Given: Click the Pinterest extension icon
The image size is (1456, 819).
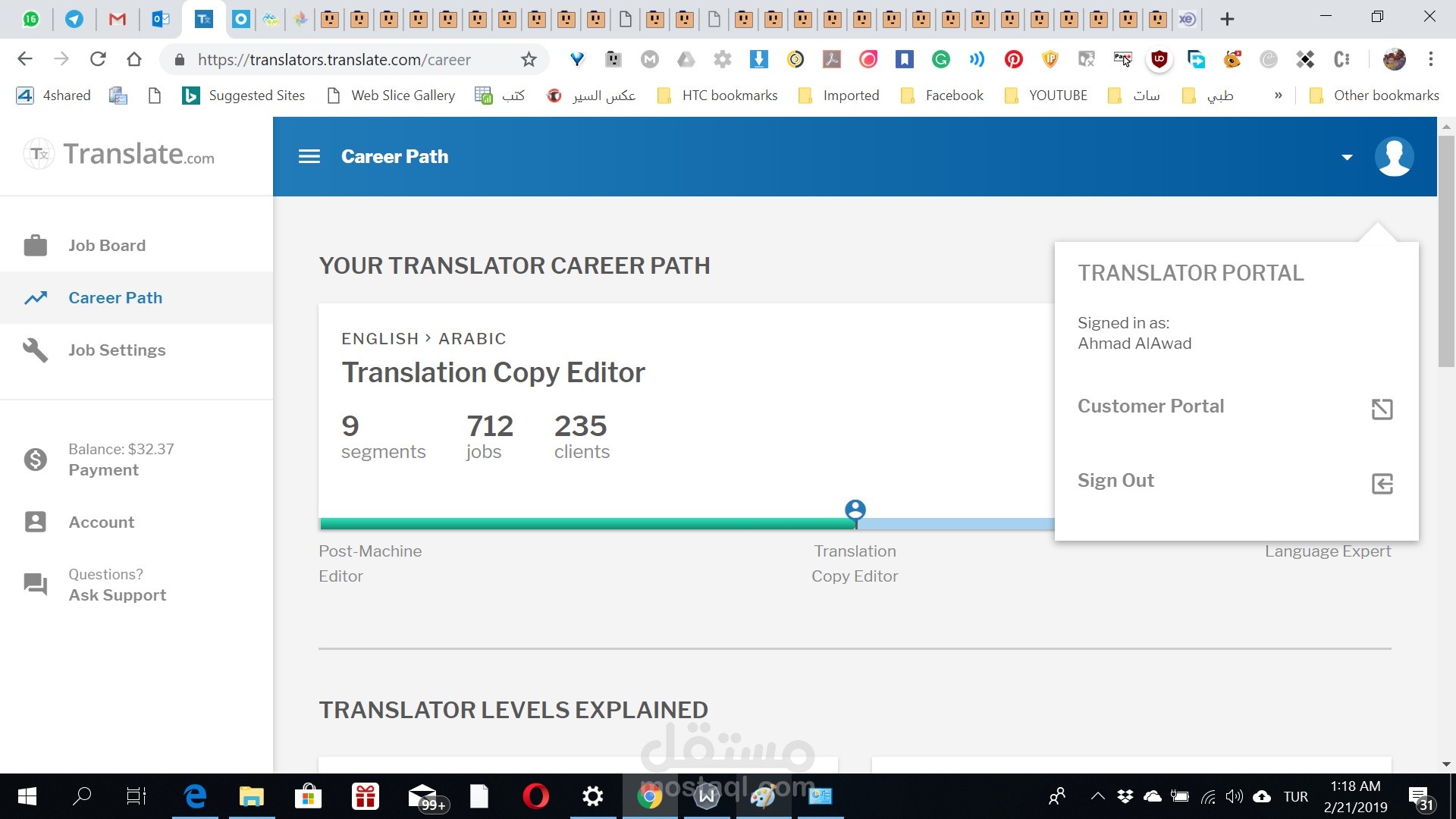Looking at the screenshot, I should 1013,59.
